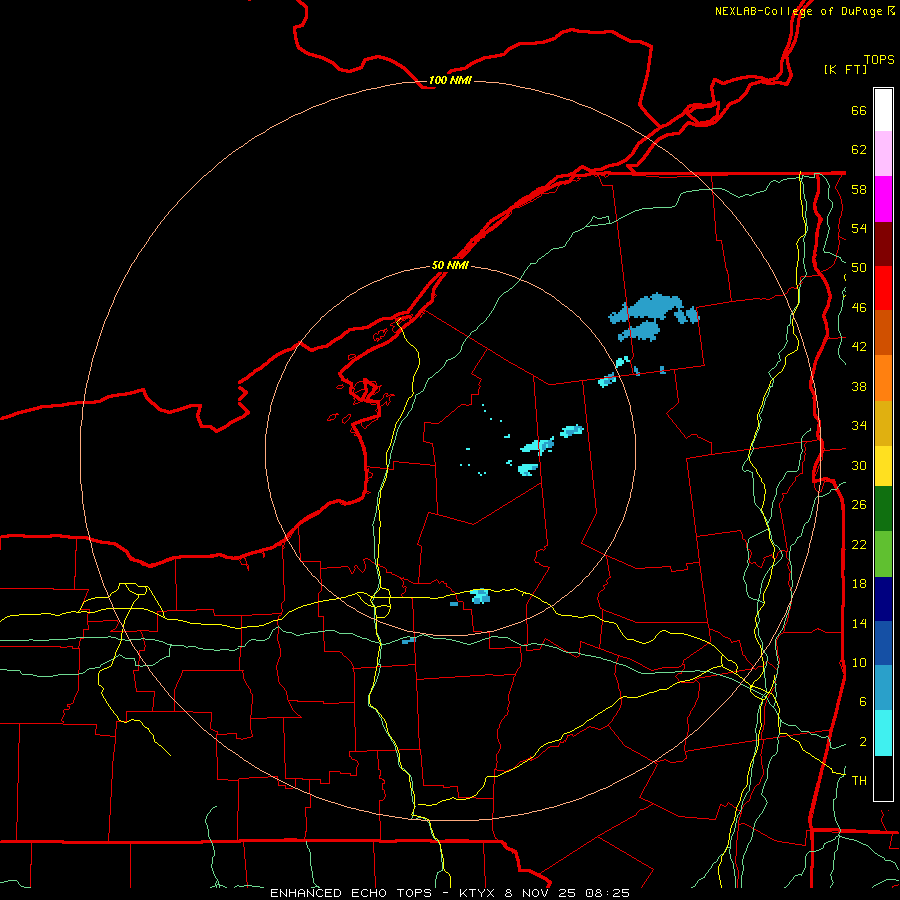Click the '6' legend value label

click(863, 702)
